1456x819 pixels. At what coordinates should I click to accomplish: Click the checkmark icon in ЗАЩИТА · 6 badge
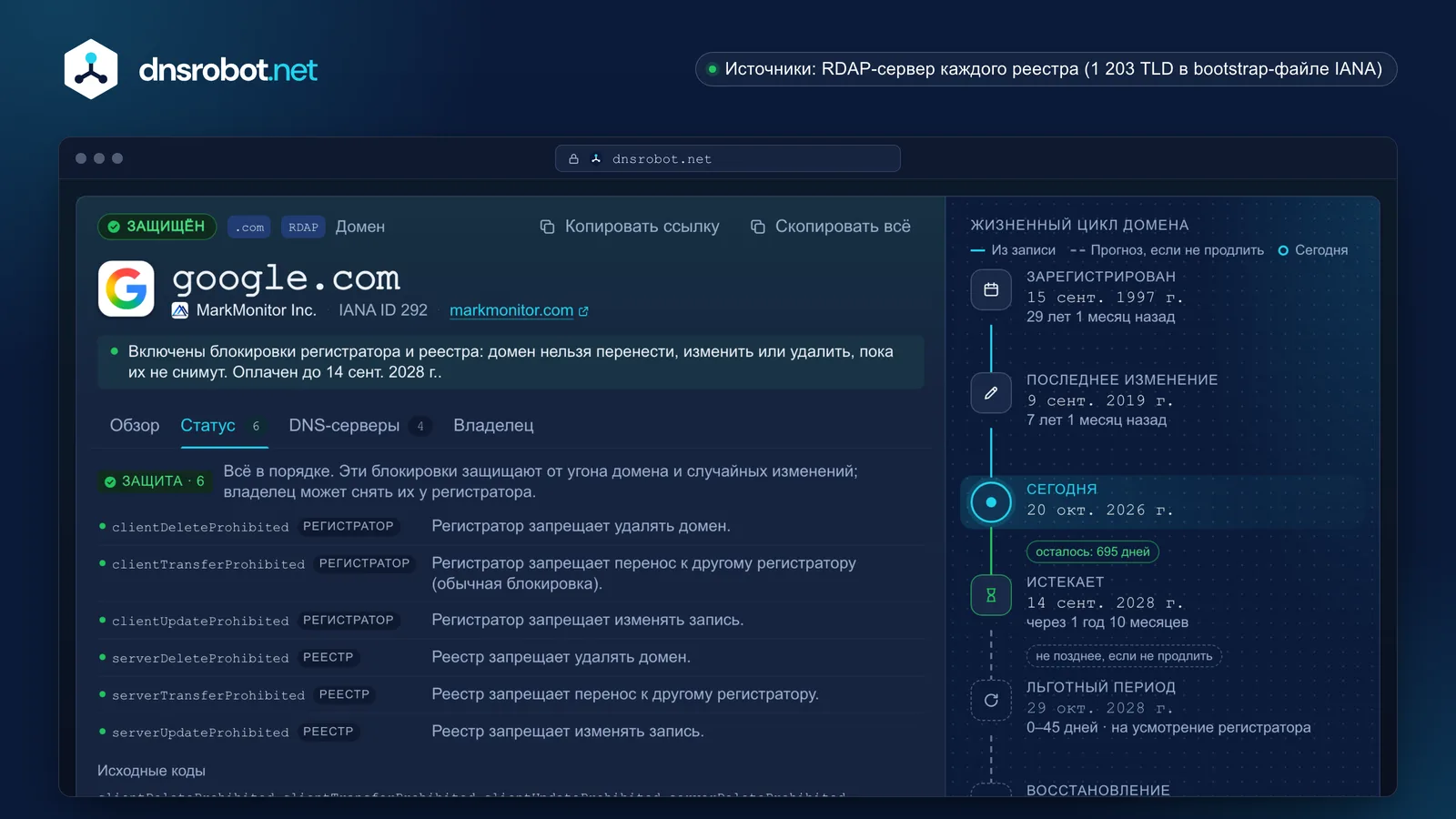click(x=110, y=481)
